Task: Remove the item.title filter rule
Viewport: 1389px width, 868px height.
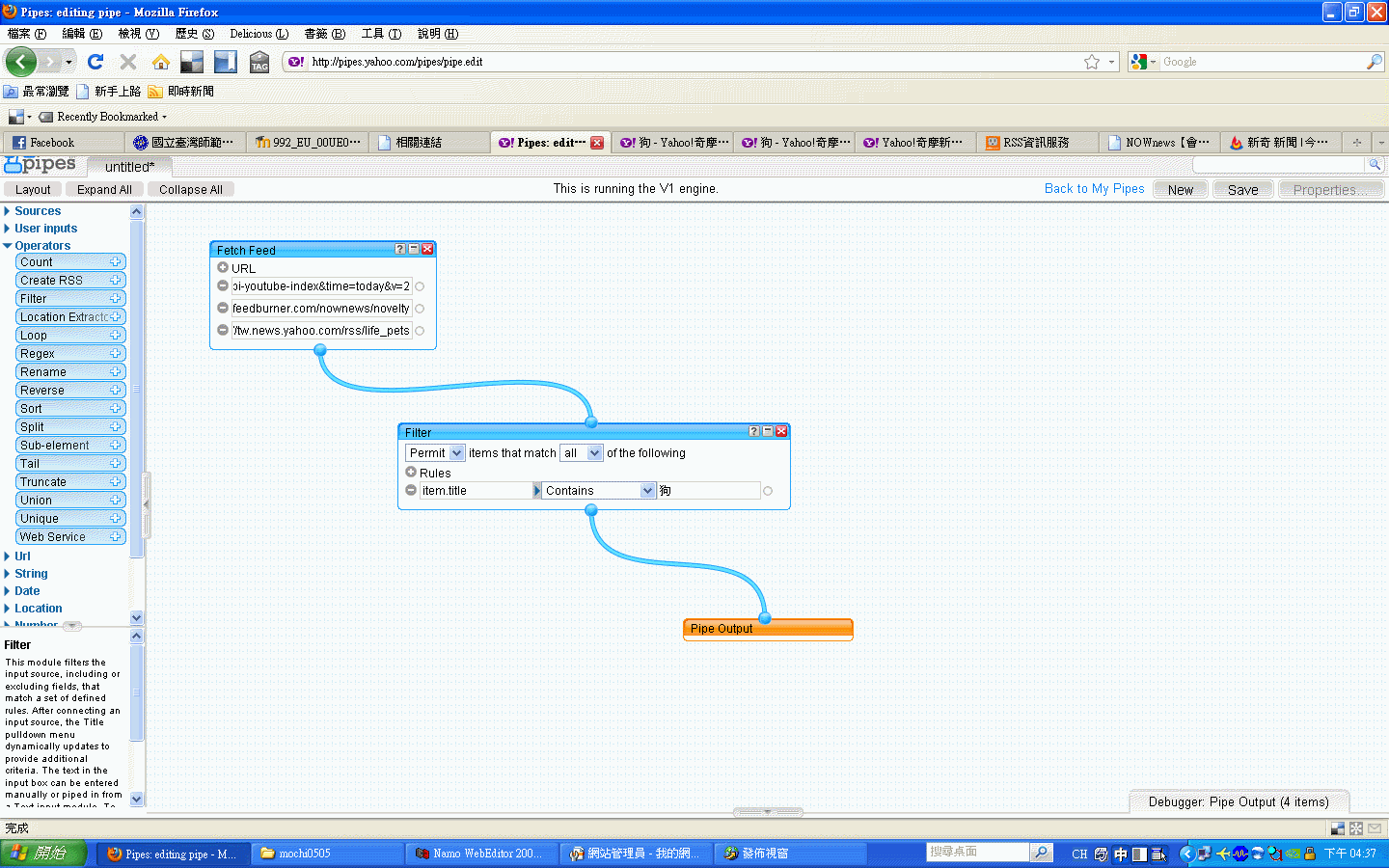Action: (411, 490)
